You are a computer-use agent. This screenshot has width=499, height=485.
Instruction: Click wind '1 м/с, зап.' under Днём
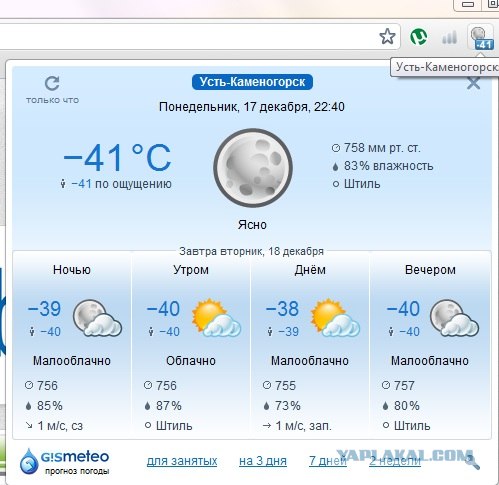[x=303, y=426]
